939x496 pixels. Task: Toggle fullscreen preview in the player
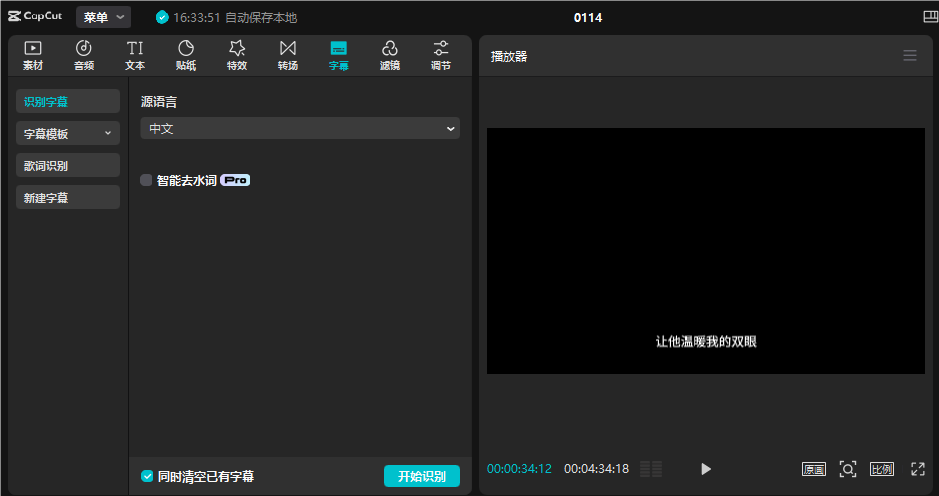(x=918, y=469)
